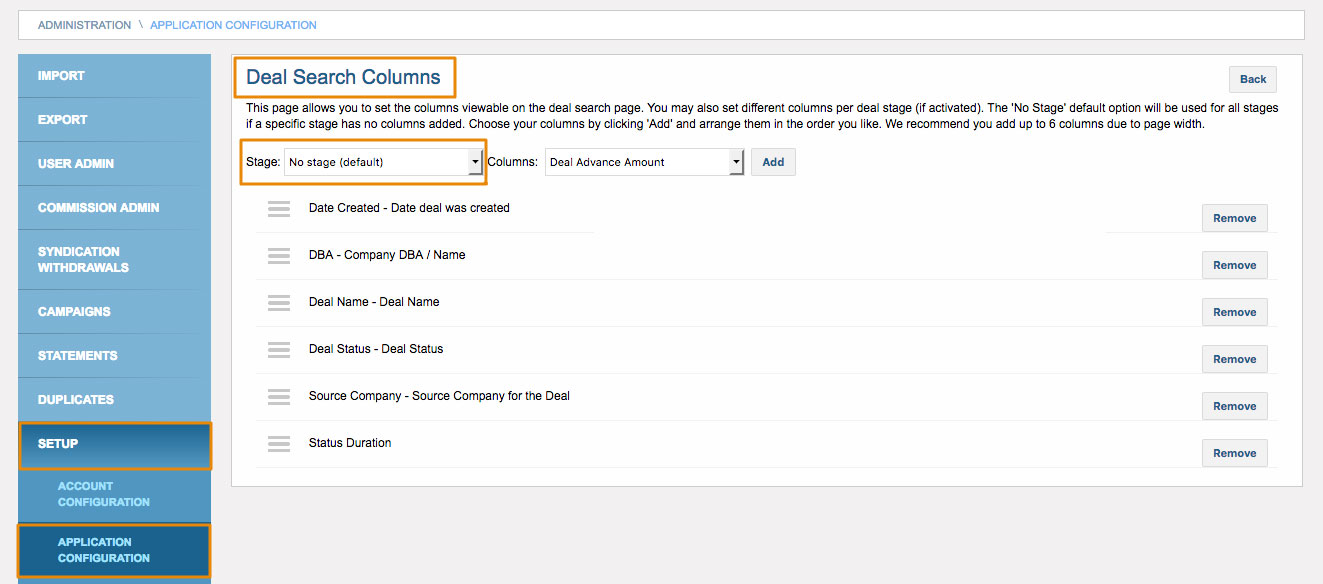
Task: Open the Import sidebar section
Action: click(115, 76)
